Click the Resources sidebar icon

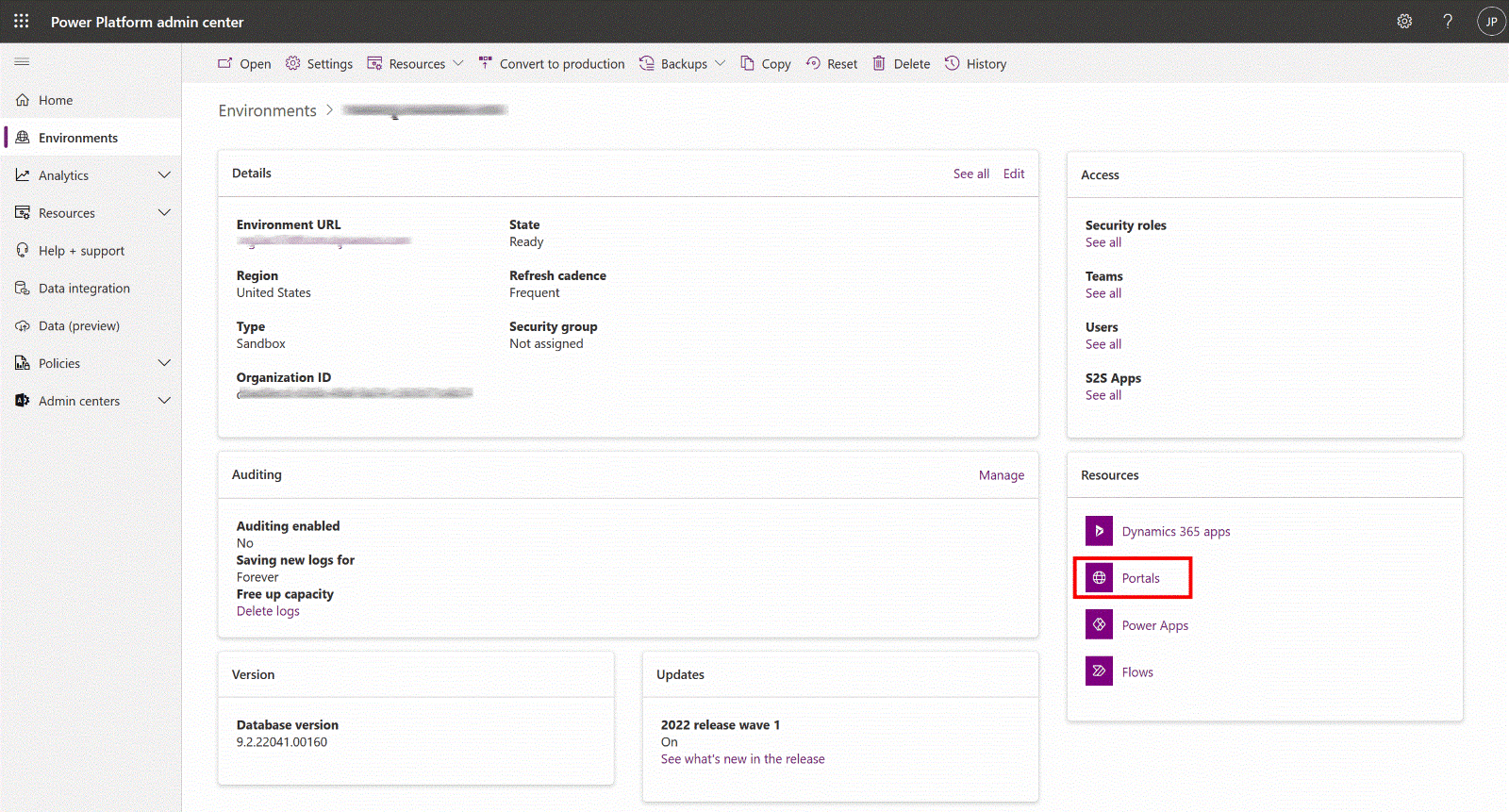point(23,213)
